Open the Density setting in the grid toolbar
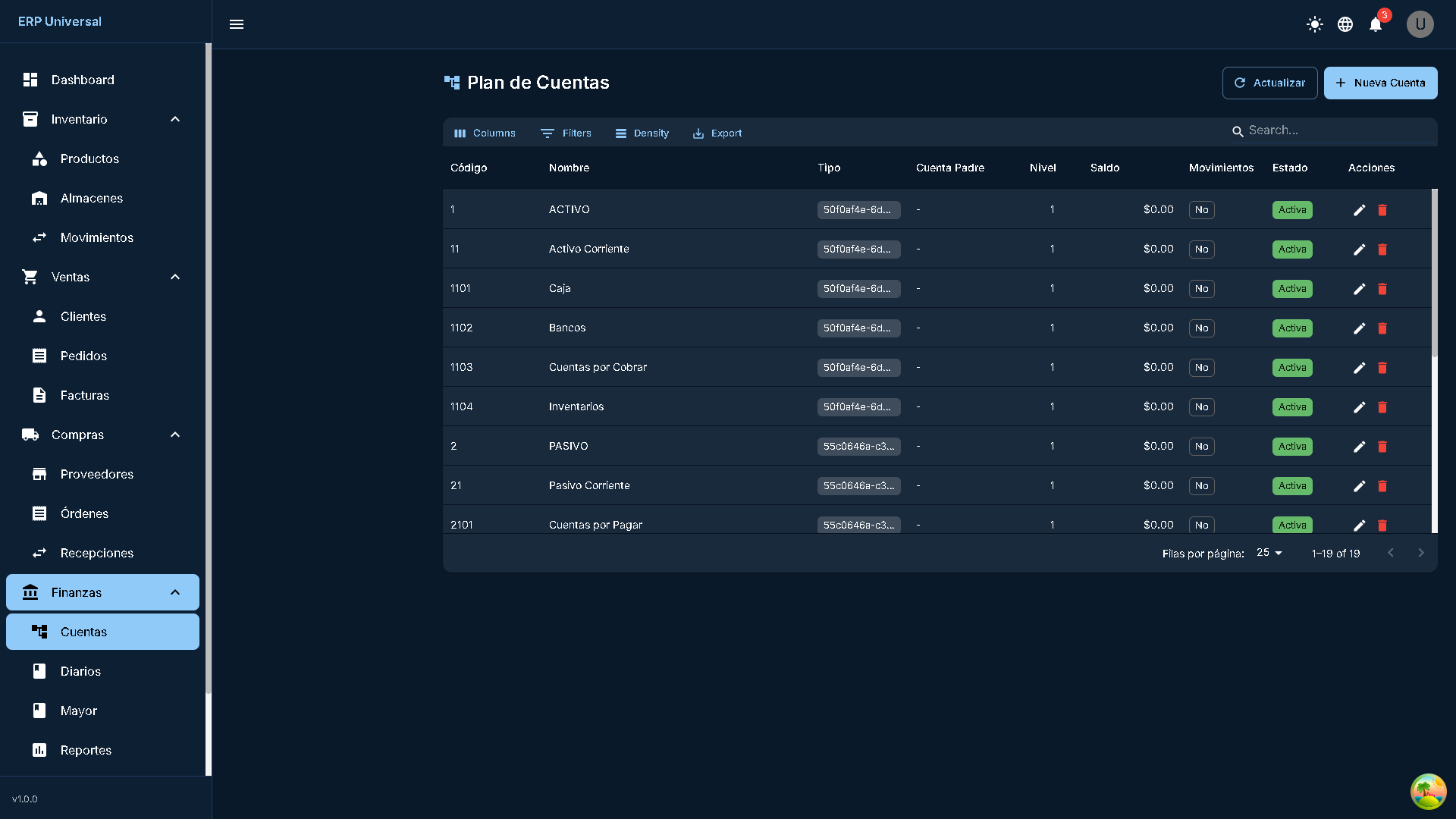The height and width of the screenshot is (819, 1456). 642,133
